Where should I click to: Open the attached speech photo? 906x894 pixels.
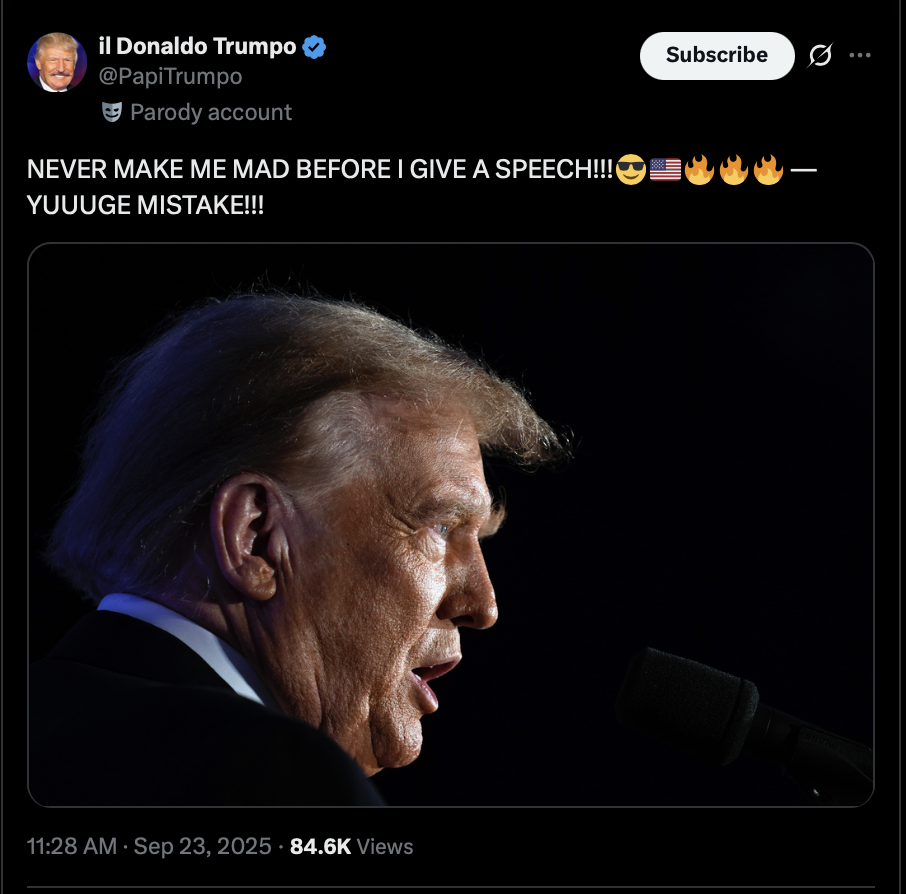[x=450, y=524]
